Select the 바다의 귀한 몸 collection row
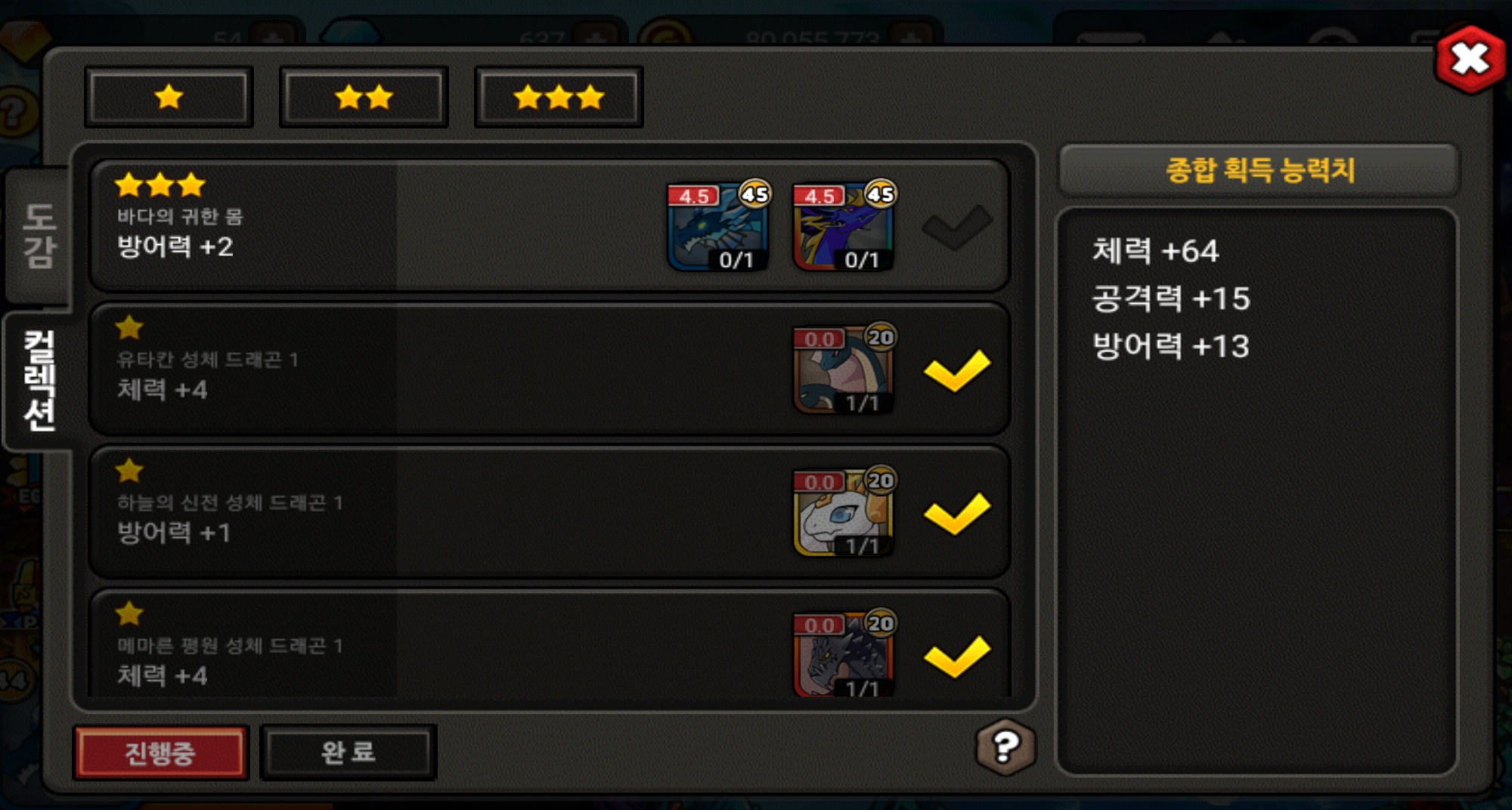 [x=550, y=225]
